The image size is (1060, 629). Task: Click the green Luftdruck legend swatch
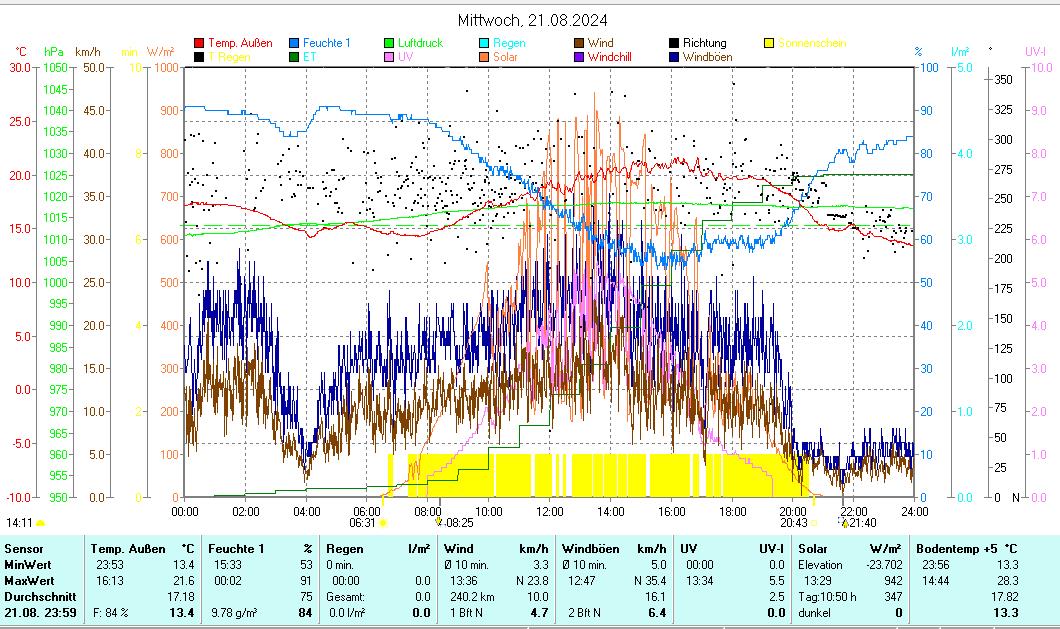[389, 43]
